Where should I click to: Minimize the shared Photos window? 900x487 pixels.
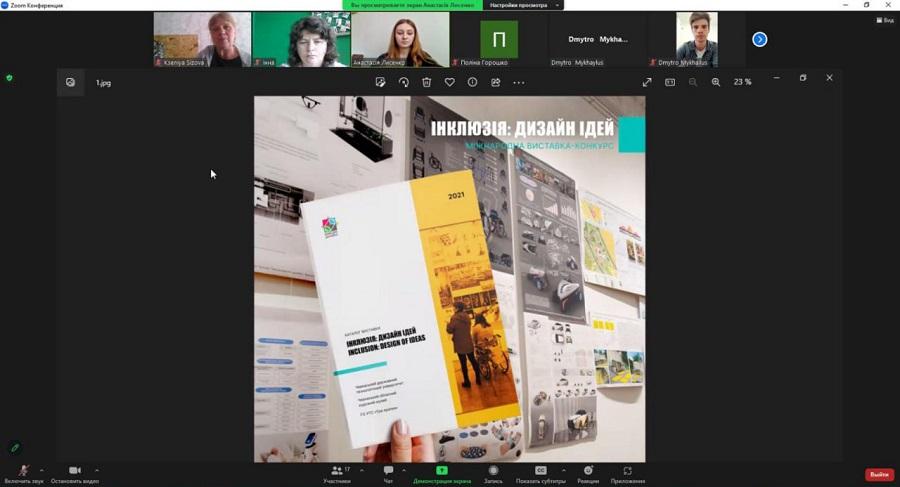point(777,78)
